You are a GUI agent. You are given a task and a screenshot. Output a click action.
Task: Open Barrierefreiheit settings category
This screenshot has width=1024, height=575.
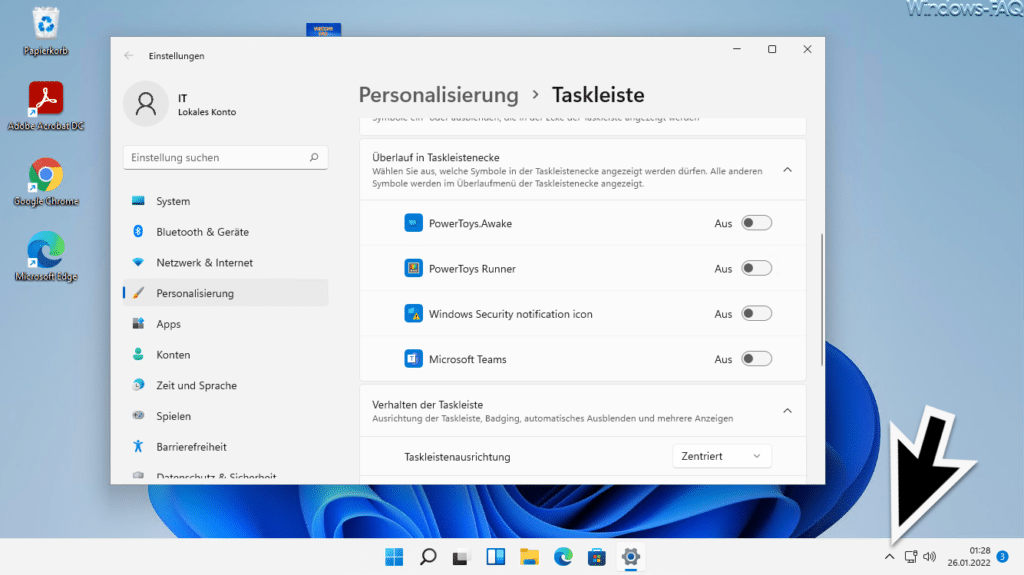pos(225,447)
